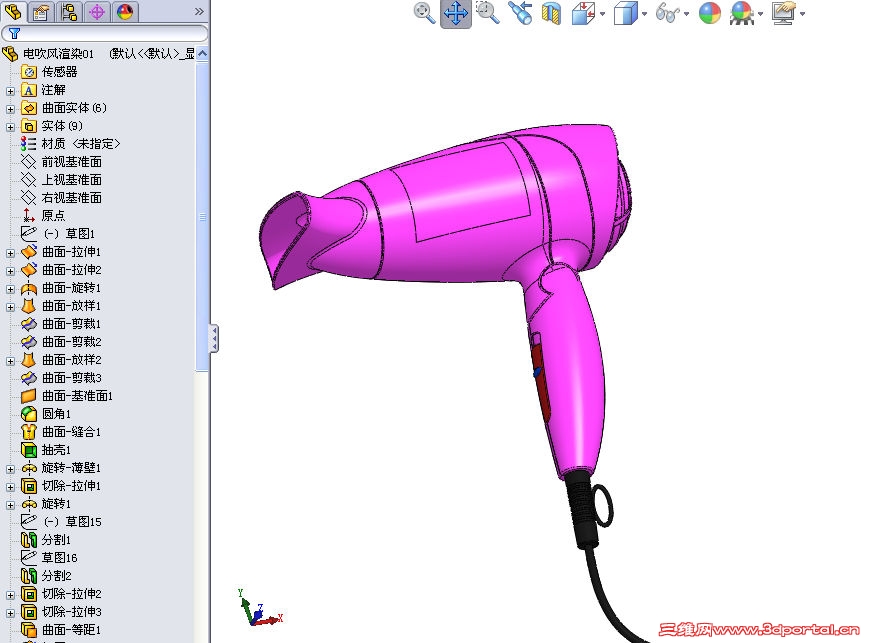
Task: Click the 曲面-剪裁1 feature icon
Action: 29,324
